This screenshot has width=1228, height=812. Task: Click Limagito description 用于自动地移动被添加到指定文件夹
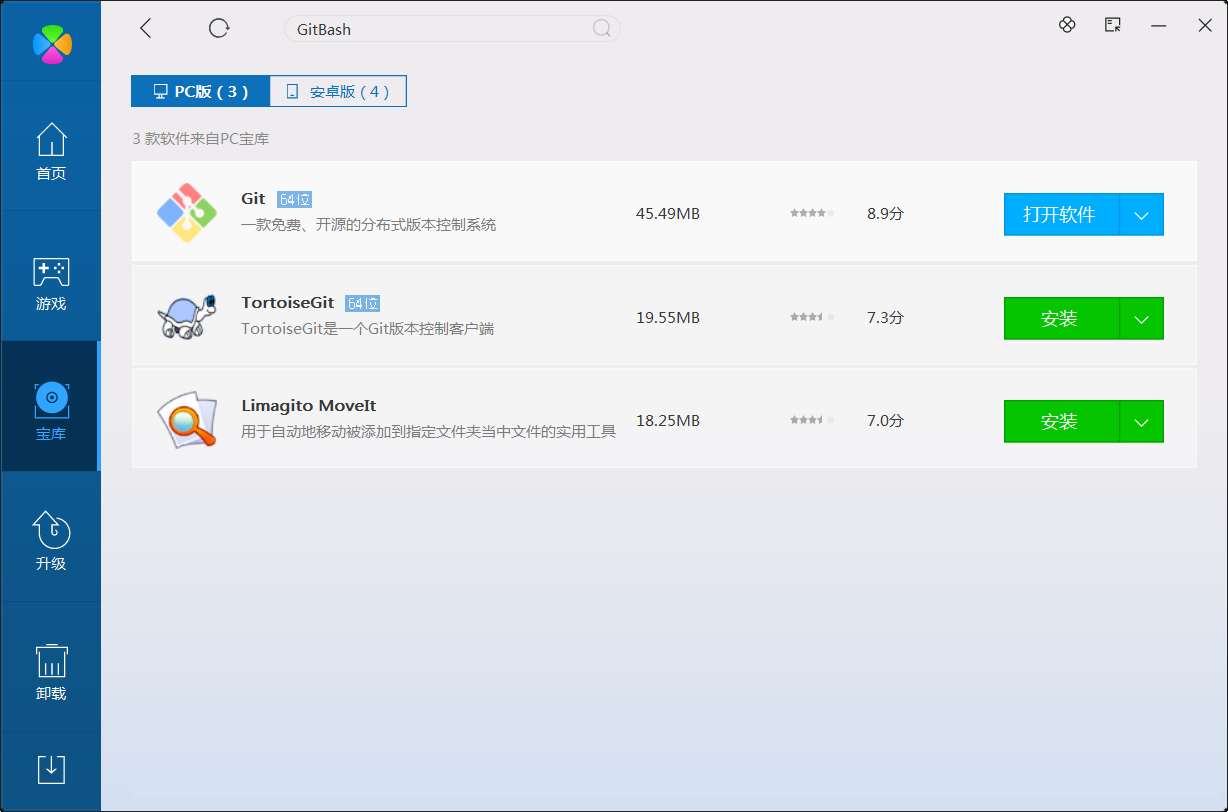point(429,431)
